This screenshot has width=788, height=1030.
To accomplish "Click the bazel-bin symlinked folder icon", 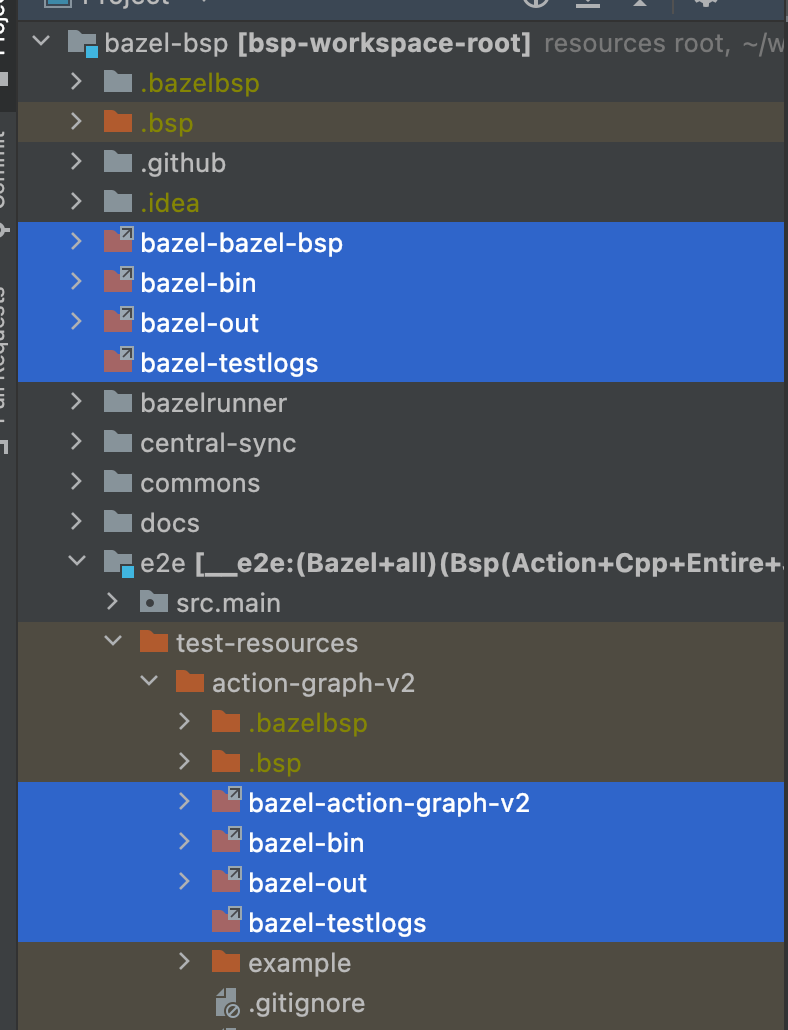I will point(119,282).
